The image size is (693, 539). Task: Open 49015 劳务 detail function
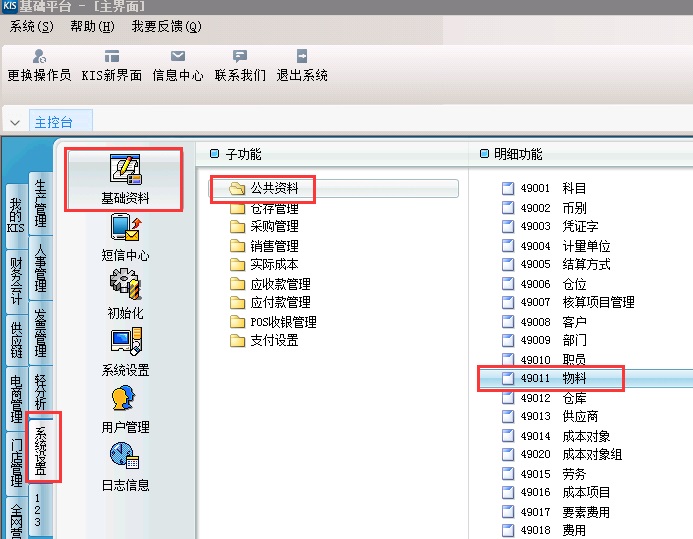[544, 474]
